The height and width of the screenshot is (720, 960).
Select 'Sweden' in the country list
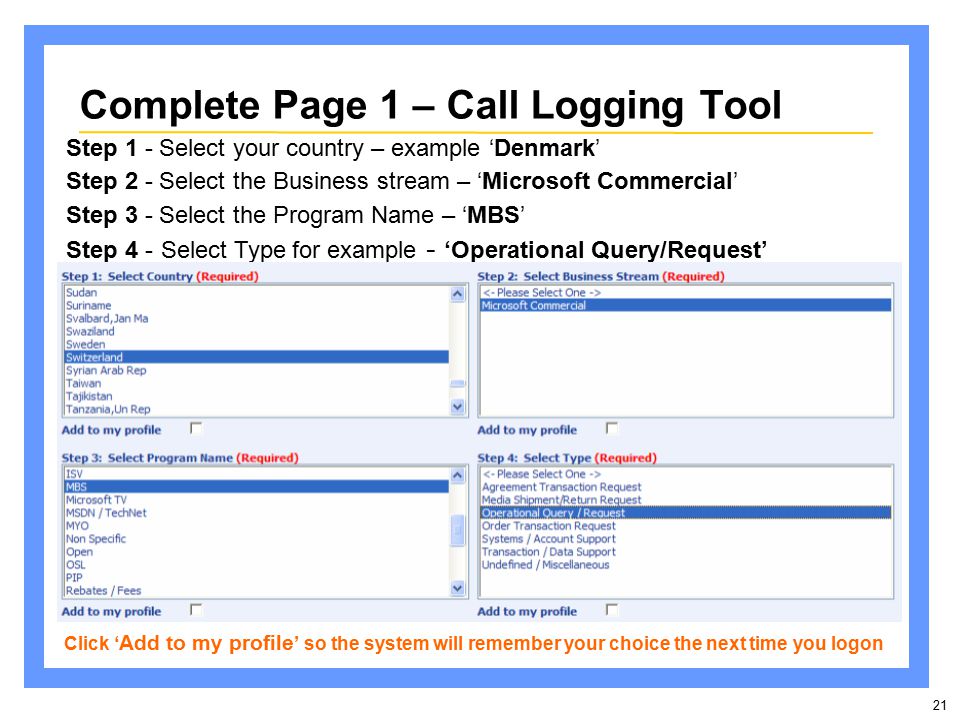[x=257, y=344]
